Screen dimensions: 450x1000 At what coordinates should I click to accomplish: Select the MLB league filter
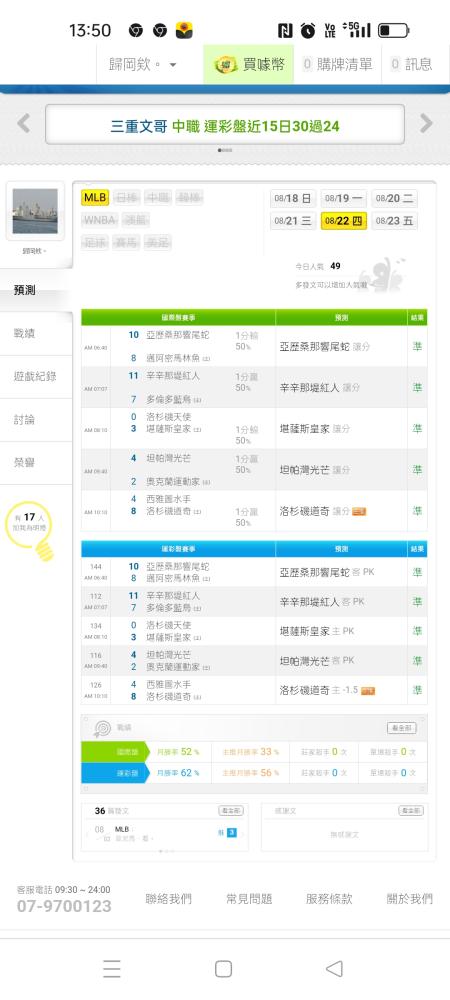click(x=95, y=198)
